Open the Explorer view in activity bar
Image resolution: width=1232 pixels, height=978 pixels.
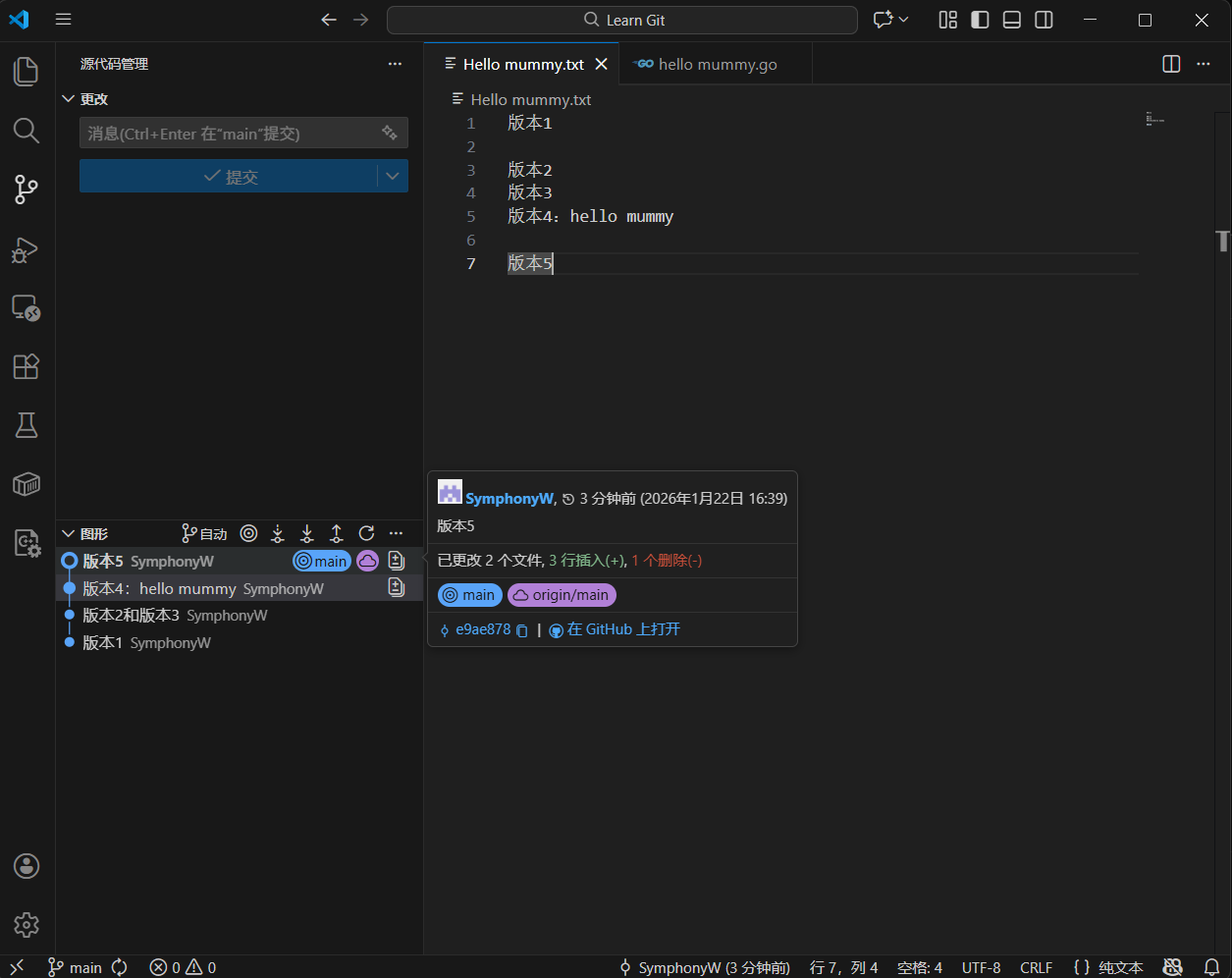(27, 72)
